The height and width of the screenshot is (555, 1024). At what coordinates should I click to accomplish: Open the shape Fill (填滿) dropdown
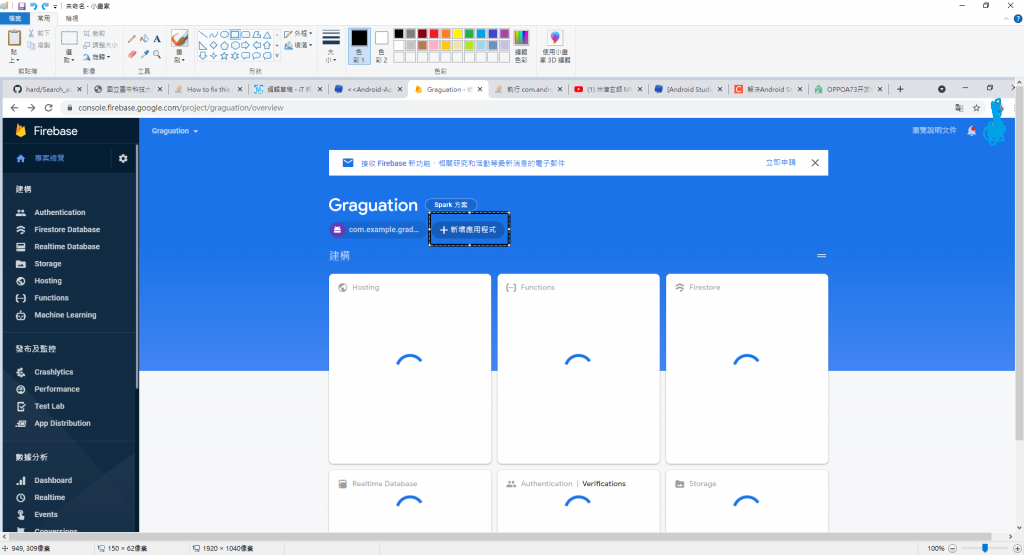[x=298, y=45]
